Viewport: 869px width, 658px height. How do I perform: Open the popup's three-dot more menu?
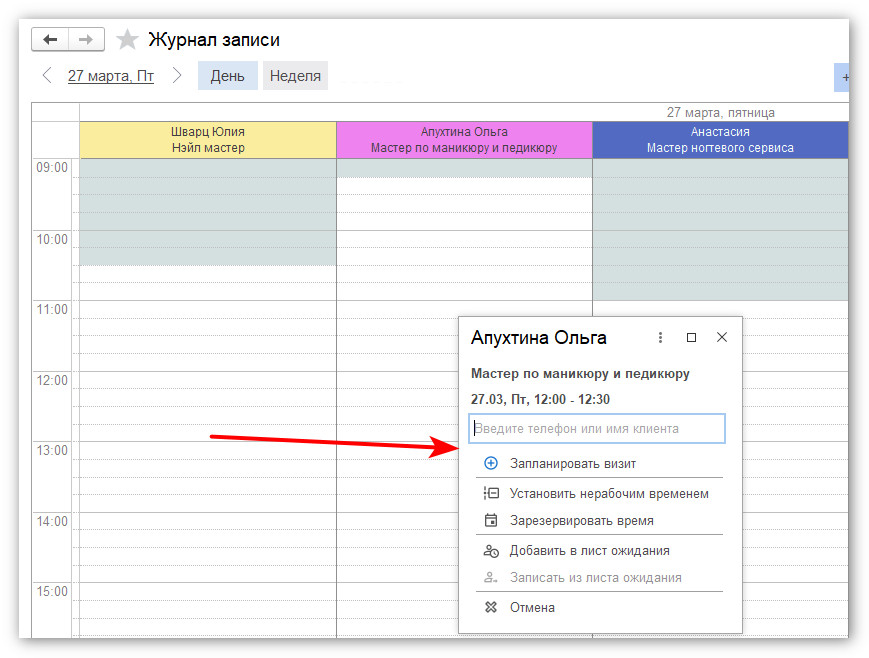[x=660, y=337]
